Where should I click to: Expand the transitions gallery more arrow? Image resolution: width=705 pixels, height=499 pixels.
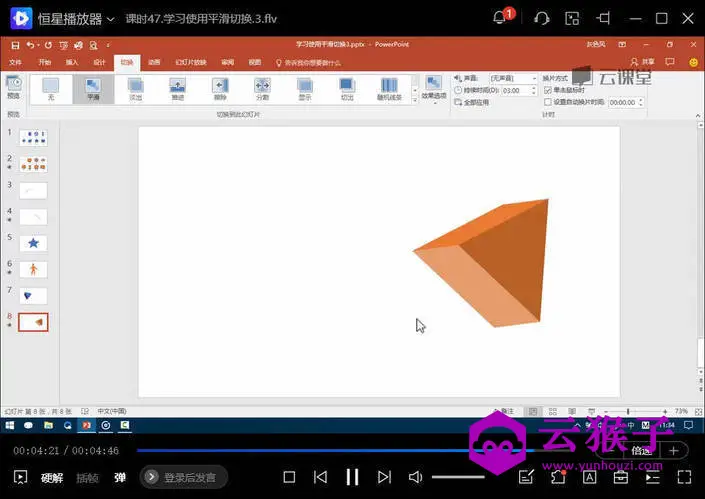[x=415, y=100]
